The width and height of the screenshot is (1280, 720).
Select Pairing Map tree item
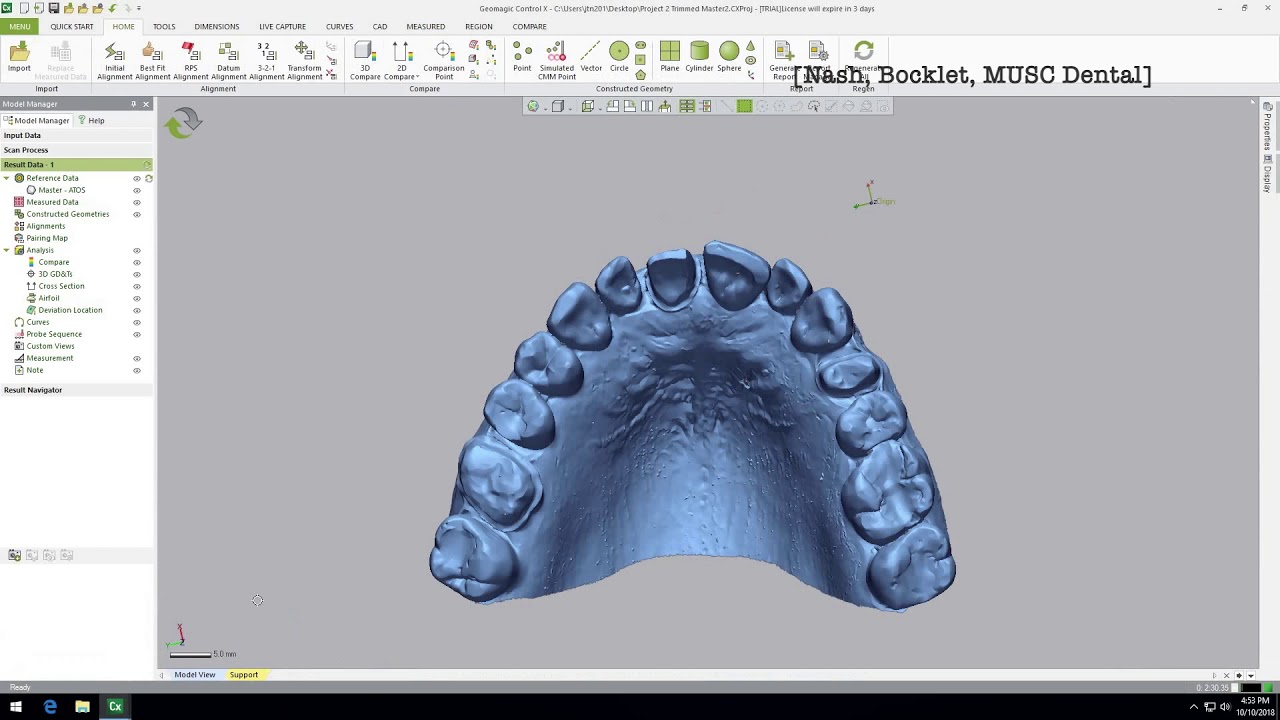(47, 238)
